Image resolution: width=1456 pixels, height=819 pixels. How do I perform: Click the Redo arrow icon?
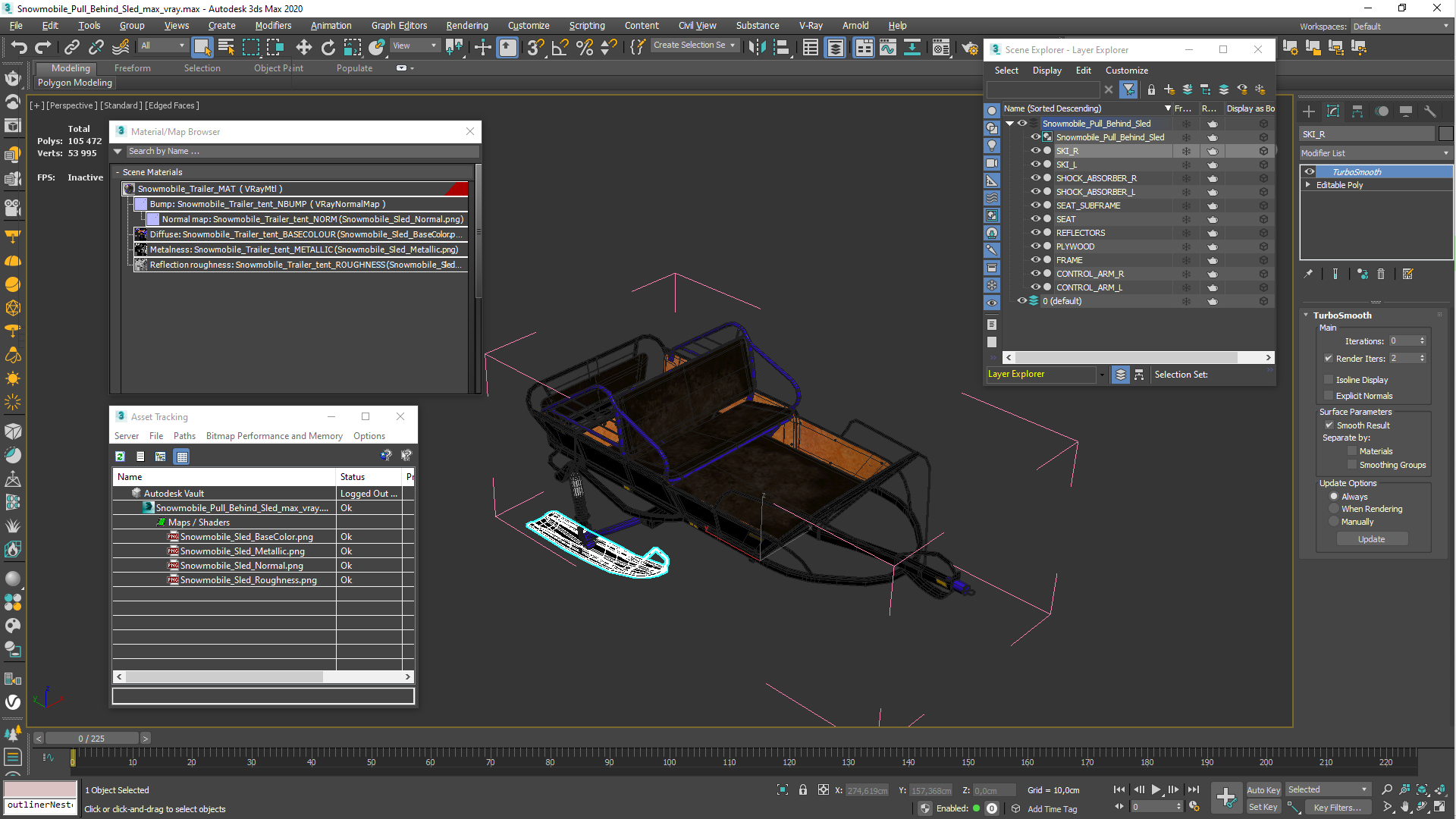pos(43,47)
